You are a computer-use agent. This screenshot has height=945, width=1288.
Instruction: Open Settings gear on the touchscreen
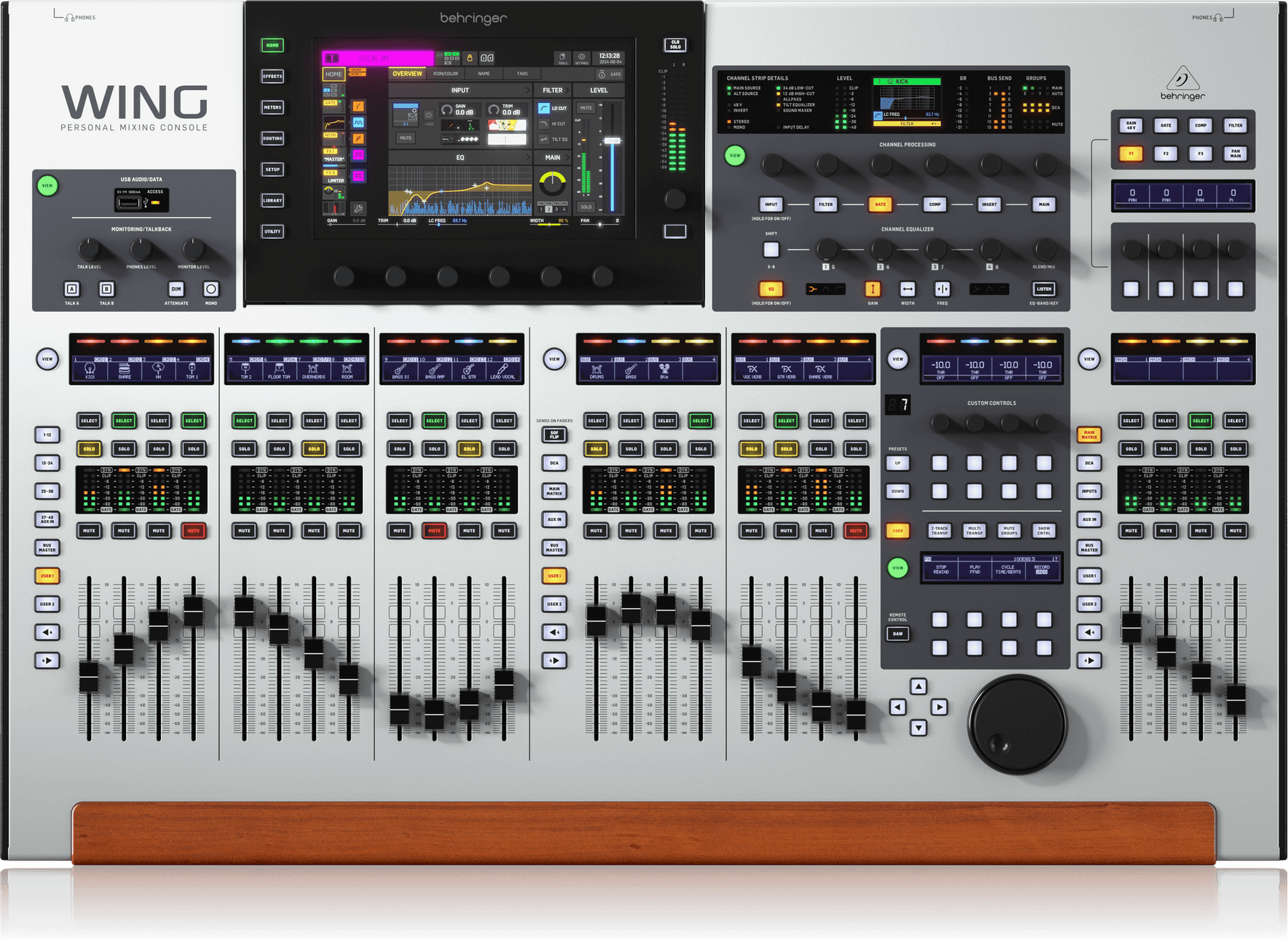(582, 57)
